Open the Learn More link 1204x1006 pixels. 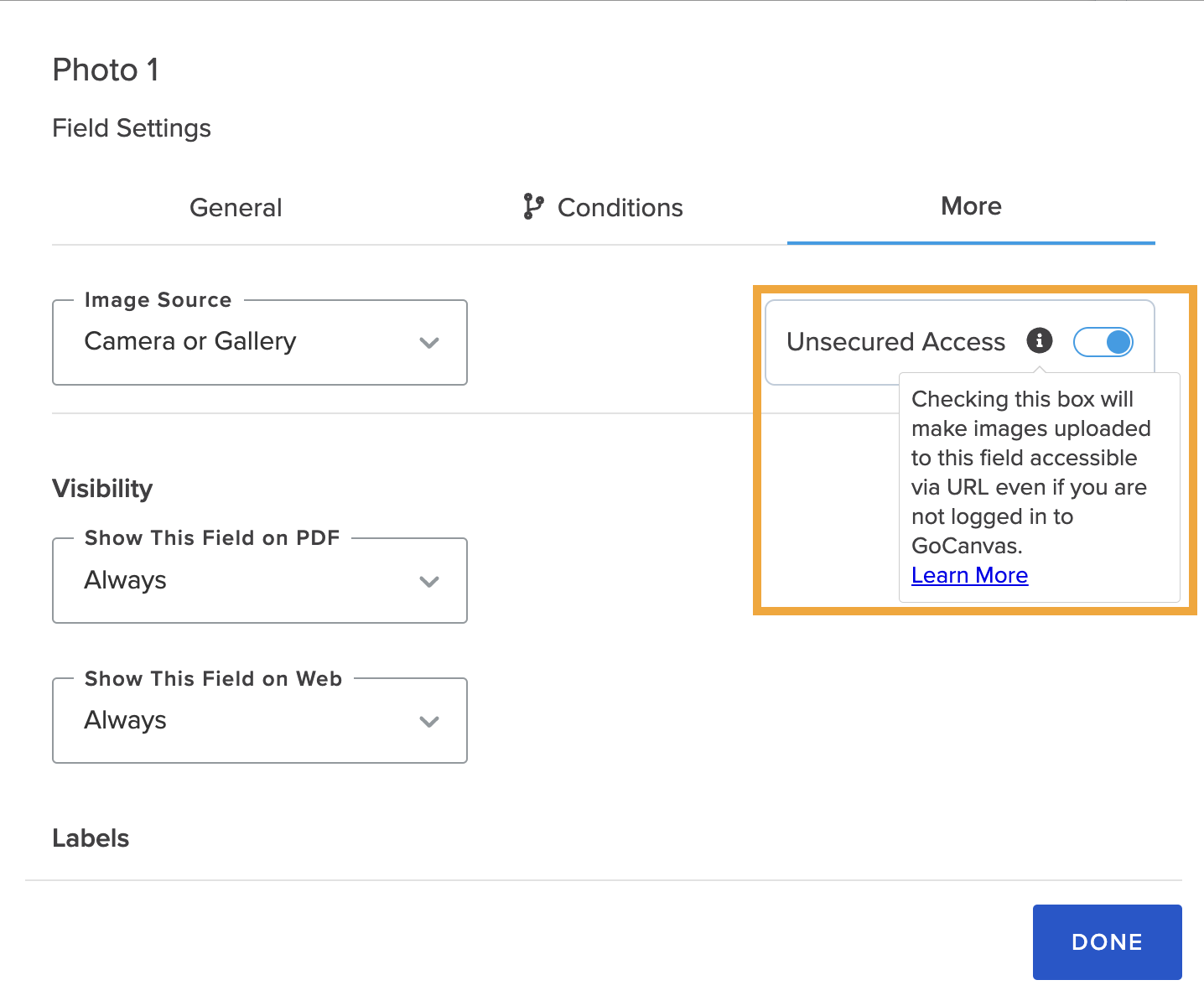[969, 575]
